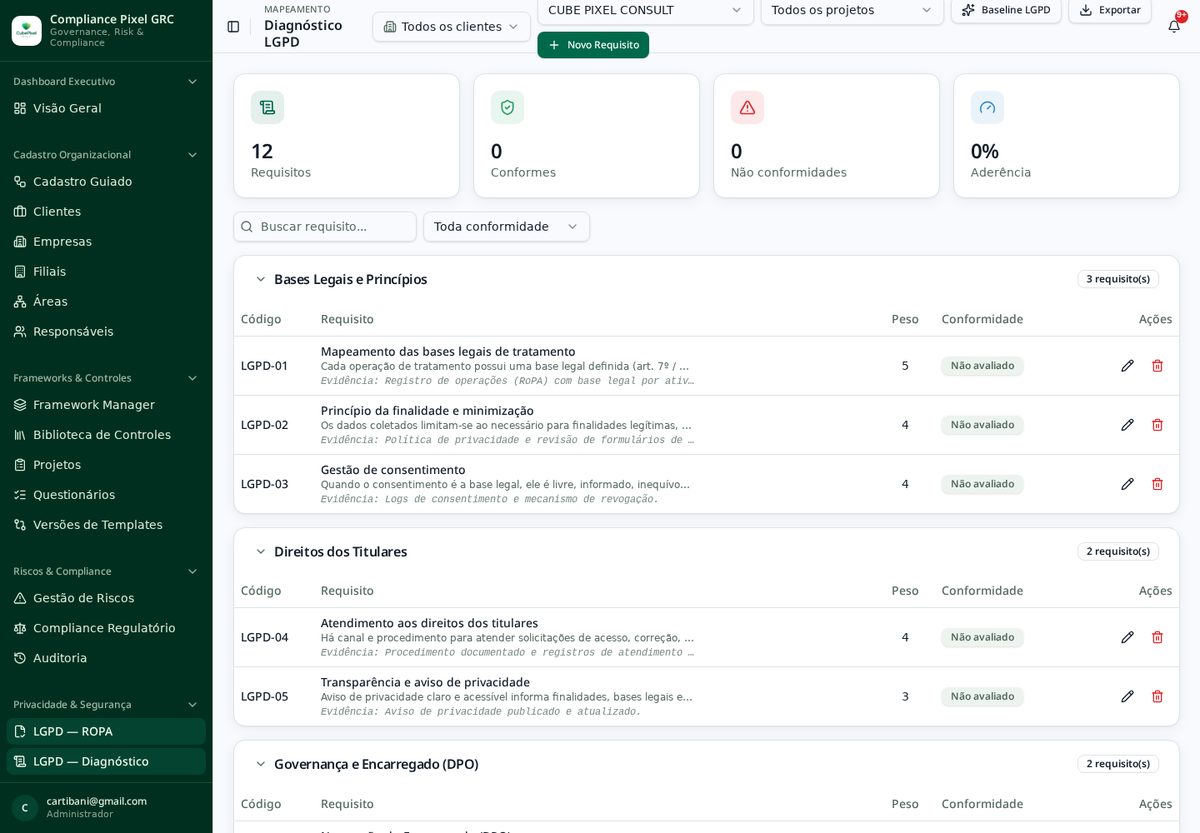Collapse the Bases Legais e Princípios group
The width and height of the screenshot is (1200, 833).
pyautogui.click(x=261, y=280)
